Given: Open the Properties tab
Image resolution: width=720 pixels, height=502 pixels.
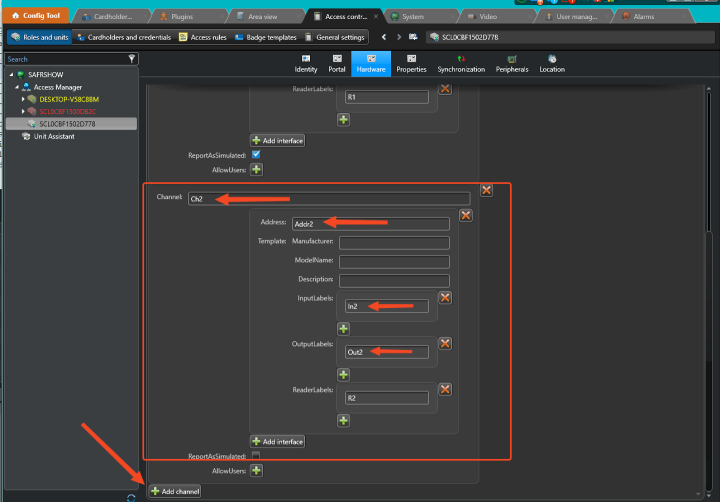Looking at the screenshot, I should pyautogui.click(x=411, y=64).
